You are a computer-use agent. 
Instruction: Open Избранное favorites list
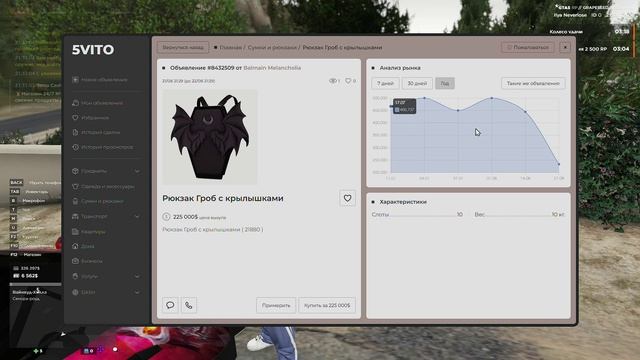click(x=91, y=118)
